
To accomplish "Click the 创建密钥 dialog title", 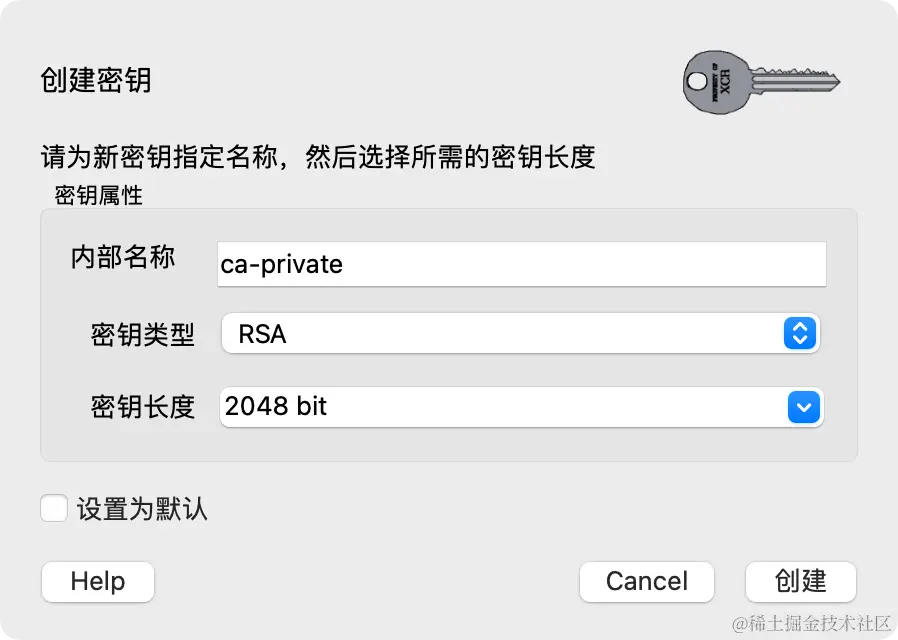I will point(96,80).
